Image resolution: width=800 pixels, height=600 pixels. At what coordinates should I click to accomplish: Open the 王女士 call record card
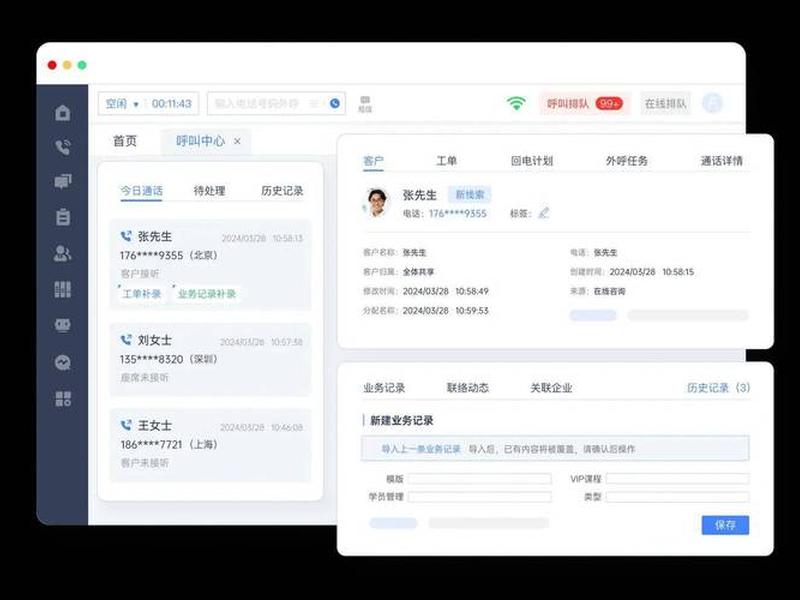pos(210,445)
